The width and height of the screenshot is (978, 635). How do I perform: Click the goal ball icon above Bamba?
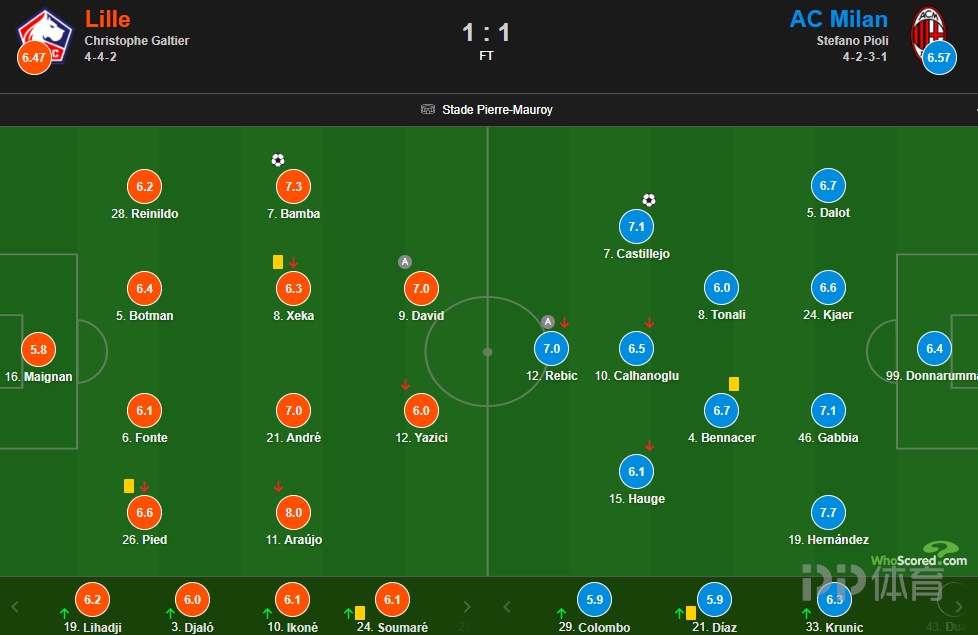(x=278, y=160)
